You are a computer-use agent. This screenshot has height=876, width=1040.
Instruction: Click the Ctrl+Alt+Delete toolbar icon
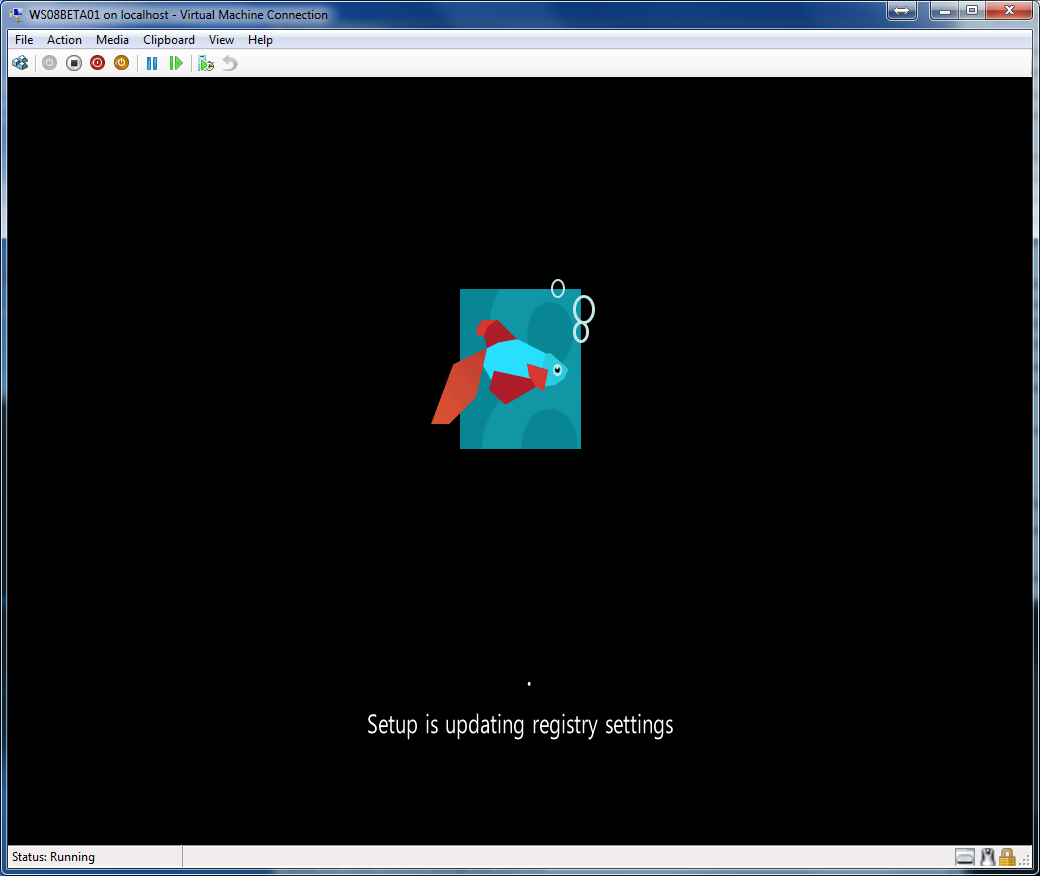tap(20, 63)
